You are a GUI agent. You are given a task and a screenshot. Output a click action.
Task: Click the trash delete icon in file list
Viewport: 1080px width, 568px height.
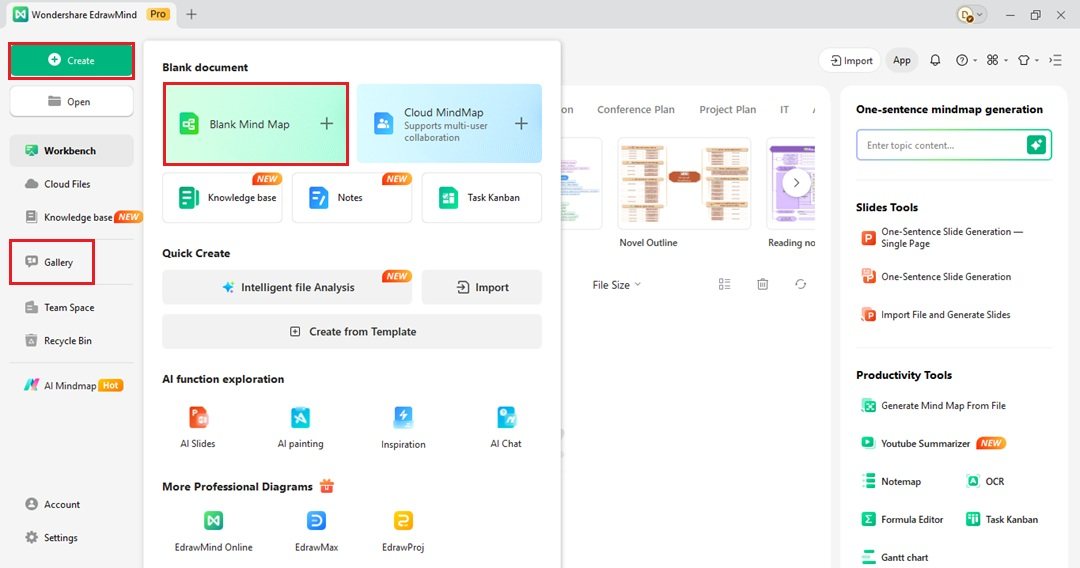point(762,284)
